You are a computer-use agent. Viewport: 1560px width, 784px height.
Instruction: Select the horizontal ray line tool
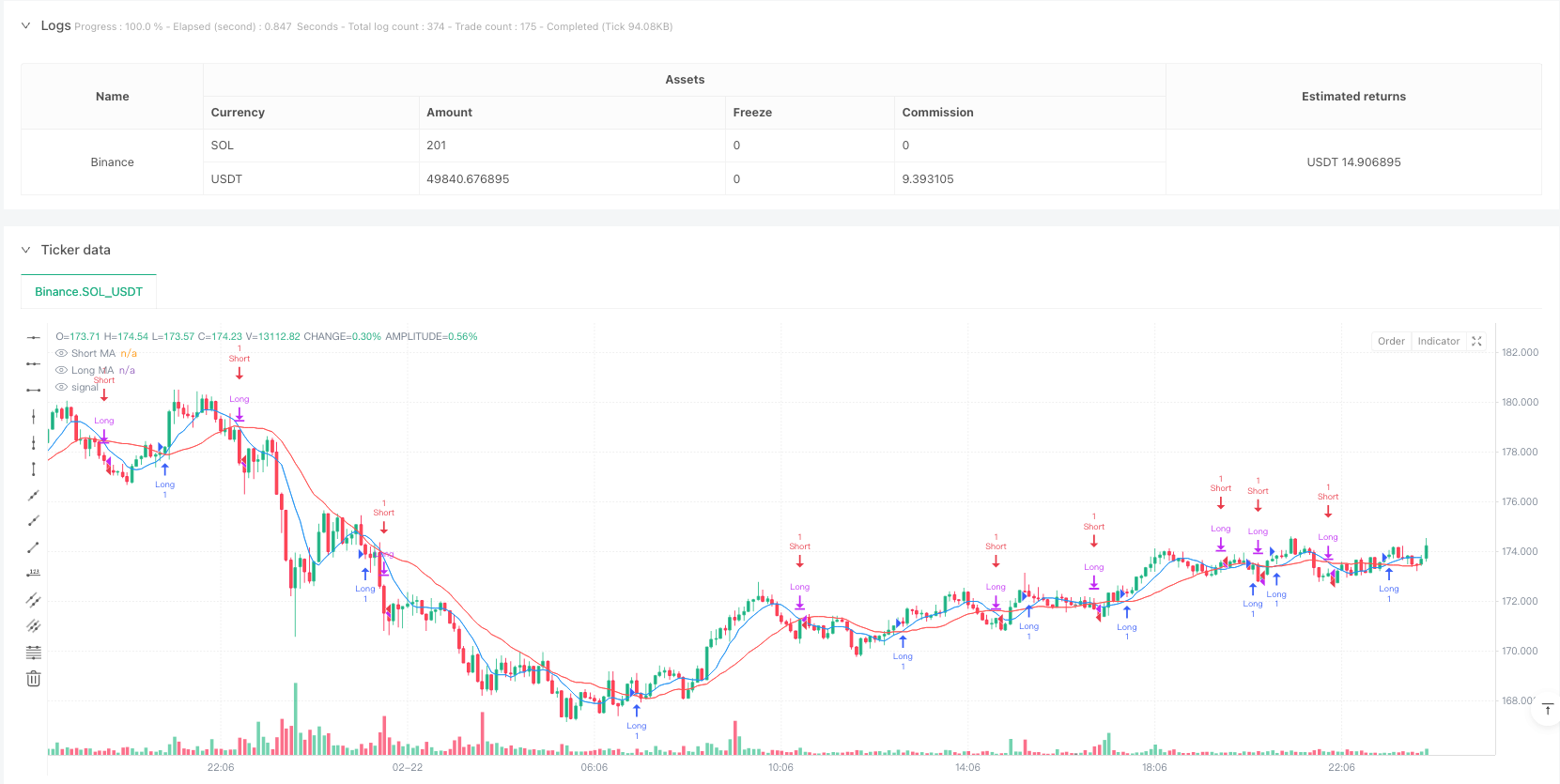34,363
